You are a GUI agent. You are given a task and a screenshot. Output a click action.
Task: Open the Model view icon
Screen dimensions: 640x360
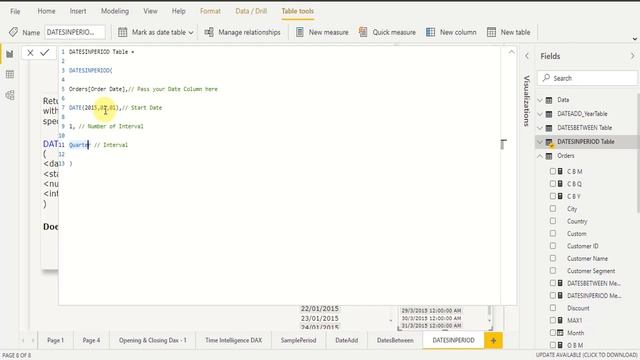10,95
